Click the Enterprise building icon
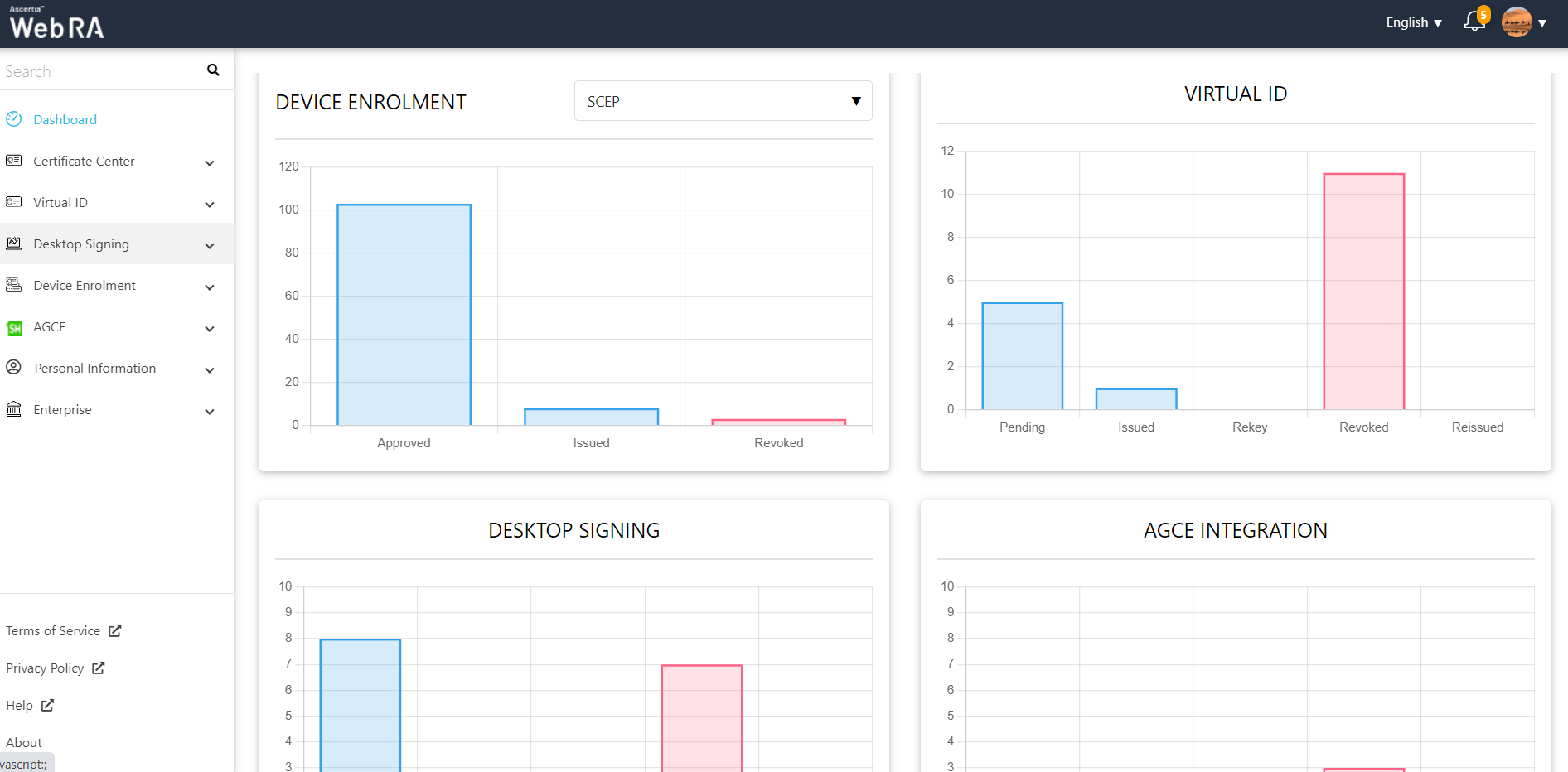Viewport: 1568px width, 772px height. (x=14, y=409)
